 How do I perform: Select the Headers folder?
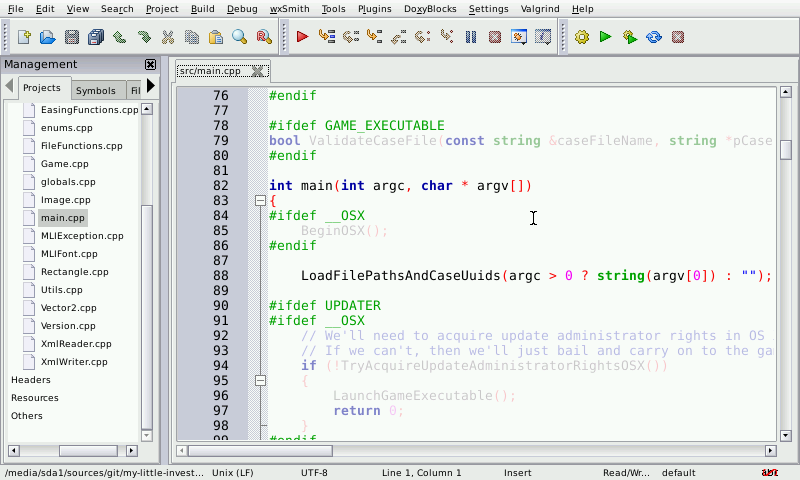point(31,380)
